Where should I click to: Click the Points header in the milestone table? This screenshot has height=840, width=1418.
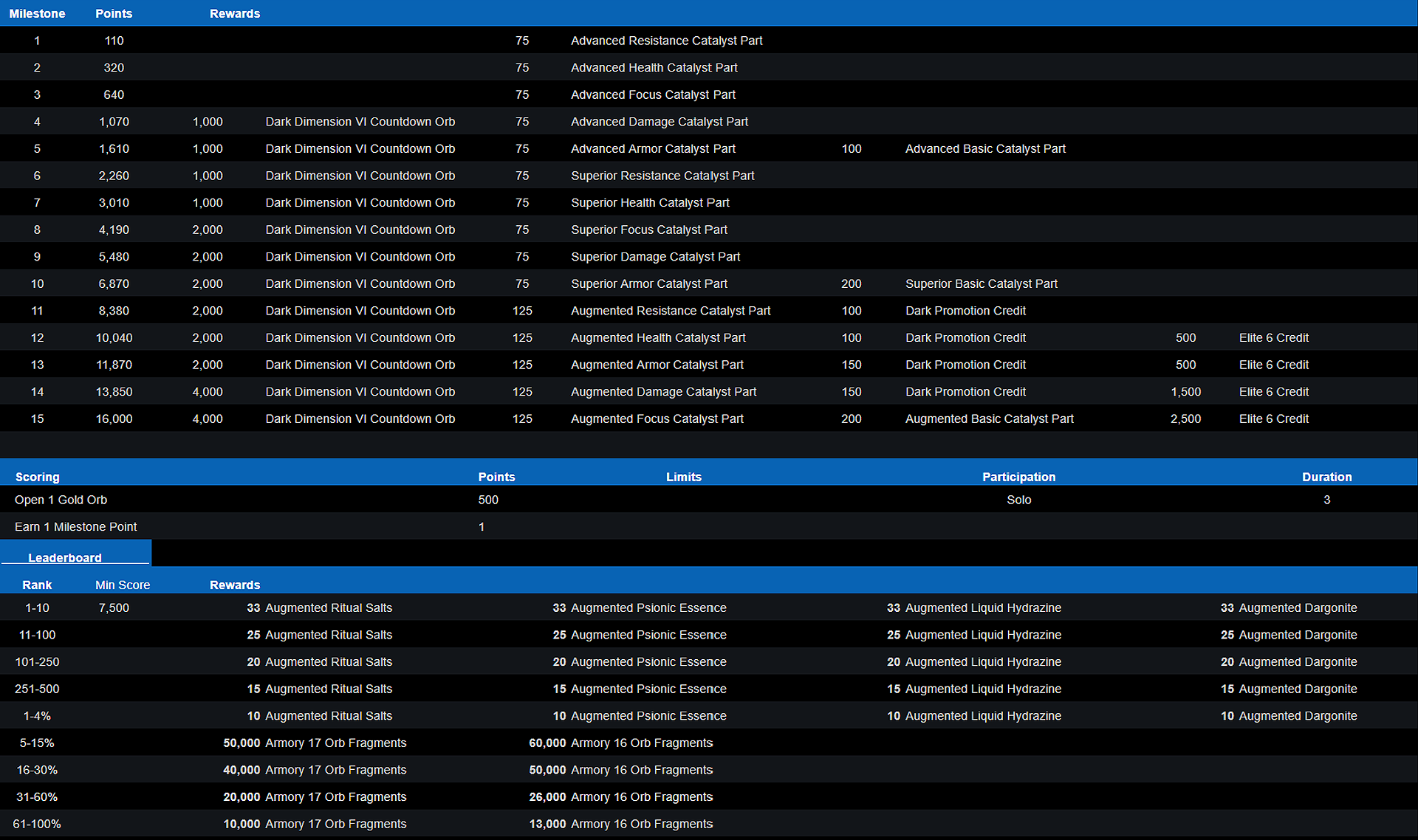(114, 13)
